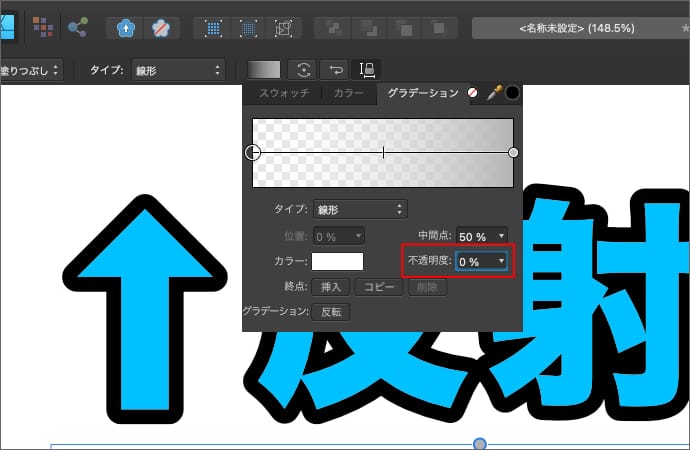This screenshot has height=450, width=690.
Task: Click the 挿入 button
Action: pyautogui.click(x=330, y=287)
